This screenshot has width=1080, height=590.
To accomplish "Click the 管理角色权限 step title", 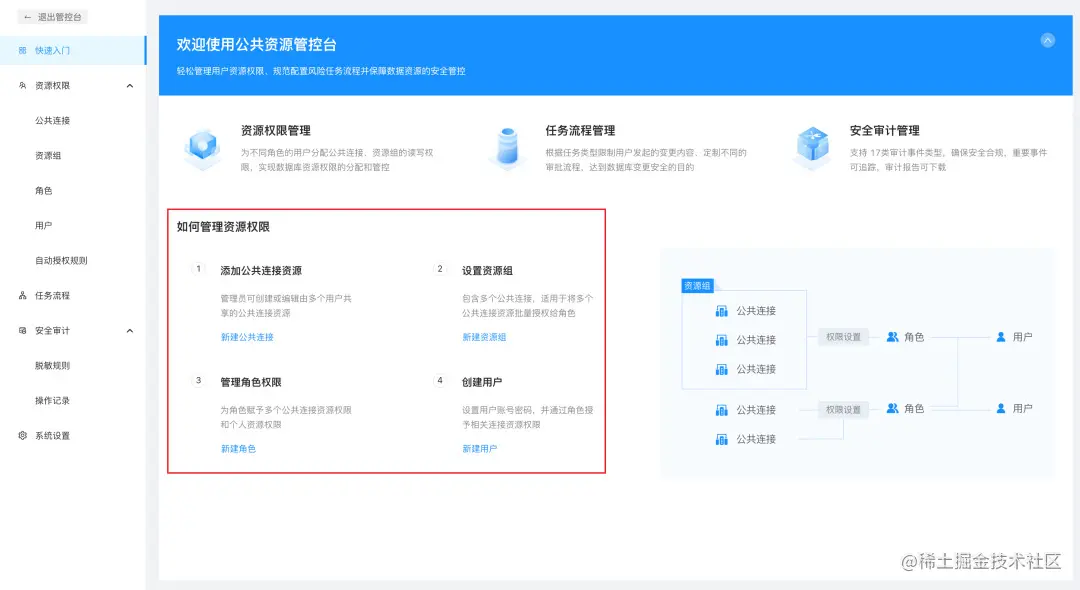I will tap(251, 382).
